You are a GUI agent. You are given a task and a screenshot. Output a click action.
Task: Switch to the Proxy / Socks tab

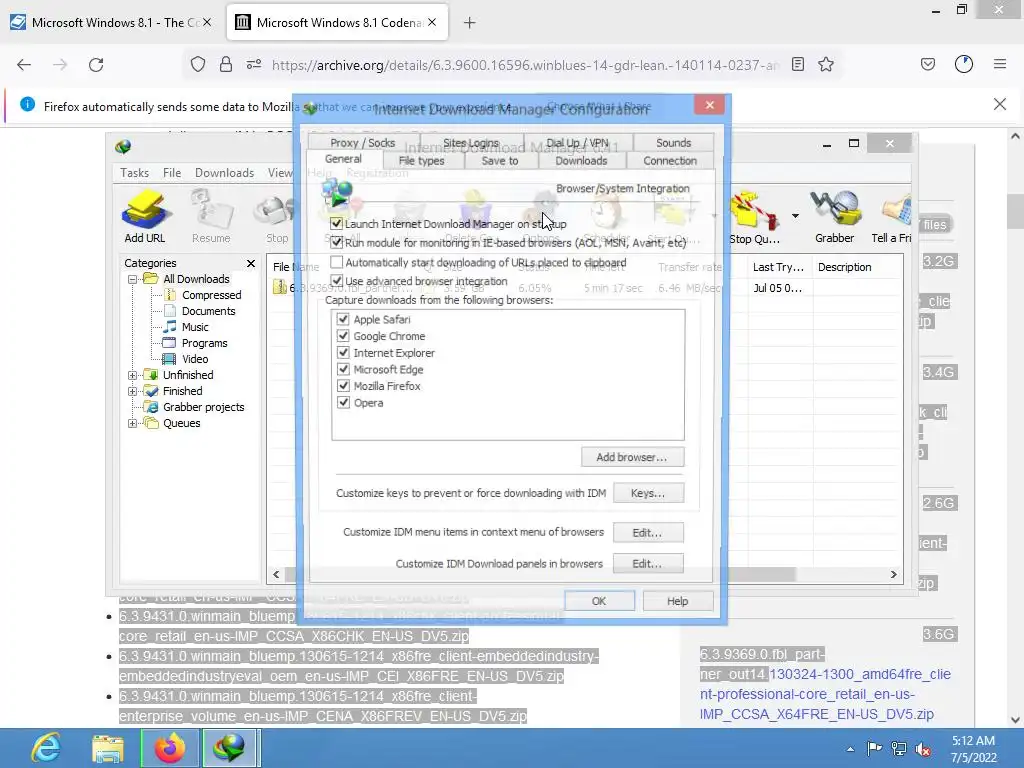click(x=362, y=142)
